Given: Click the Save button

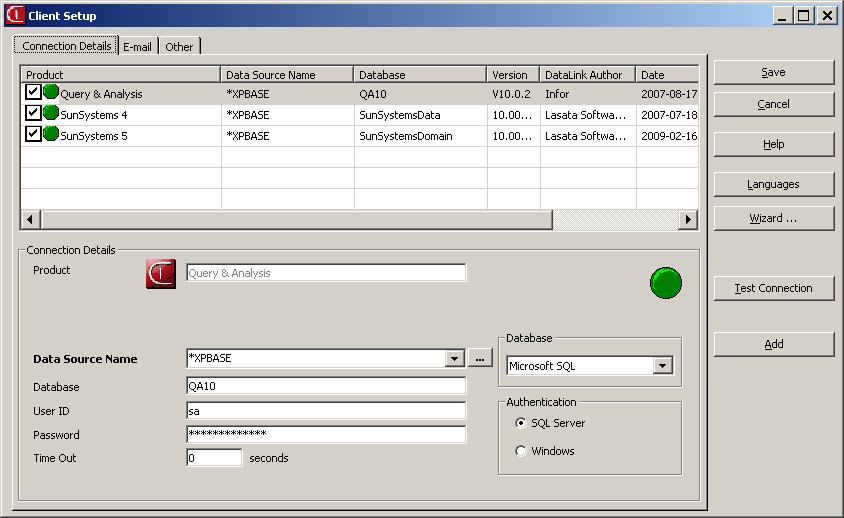Looking at the screenshot, I should (773, 72).
